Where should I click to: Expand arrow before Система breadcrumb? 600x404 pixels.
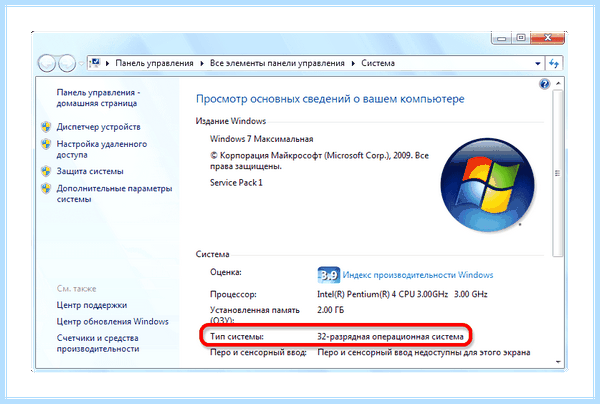pyautogui.click(x=353, y=63)
